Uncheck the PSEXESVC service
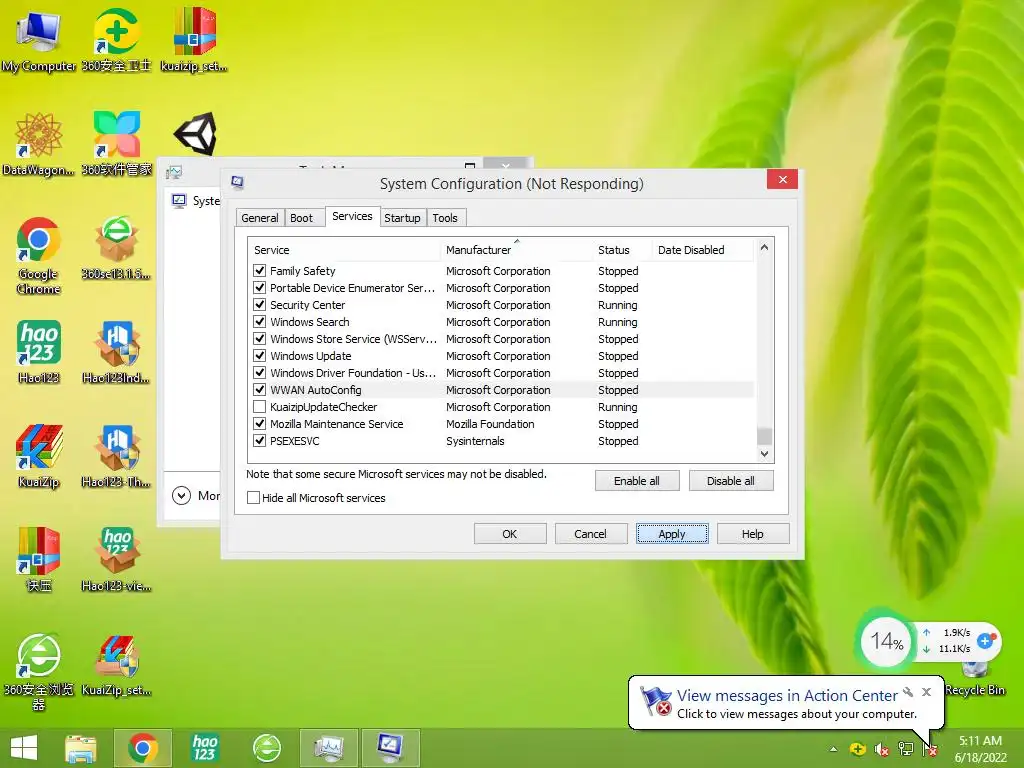 pos(259,440)
